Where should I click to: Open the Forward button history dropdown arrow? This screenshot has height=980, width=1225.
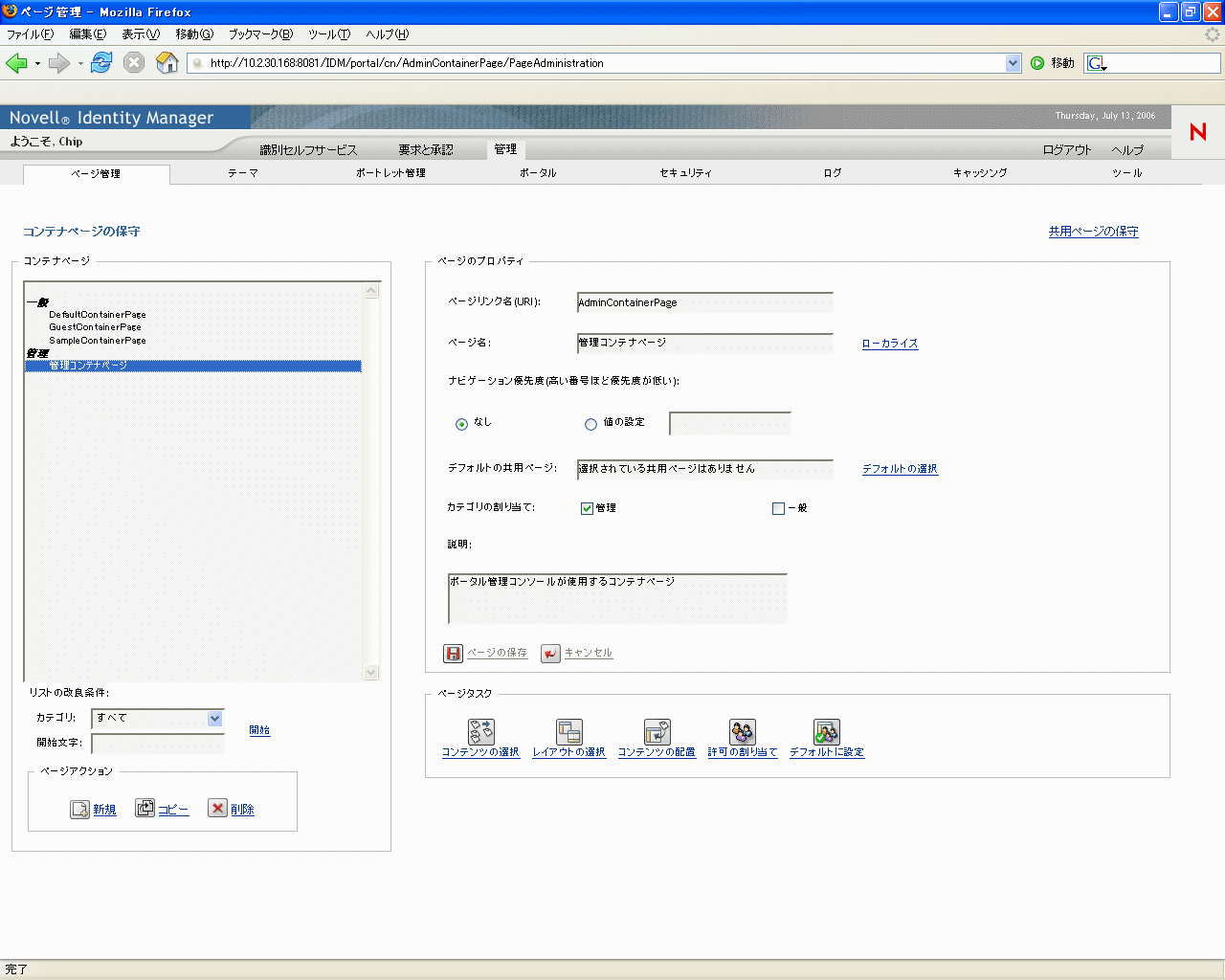pos(80,64)
